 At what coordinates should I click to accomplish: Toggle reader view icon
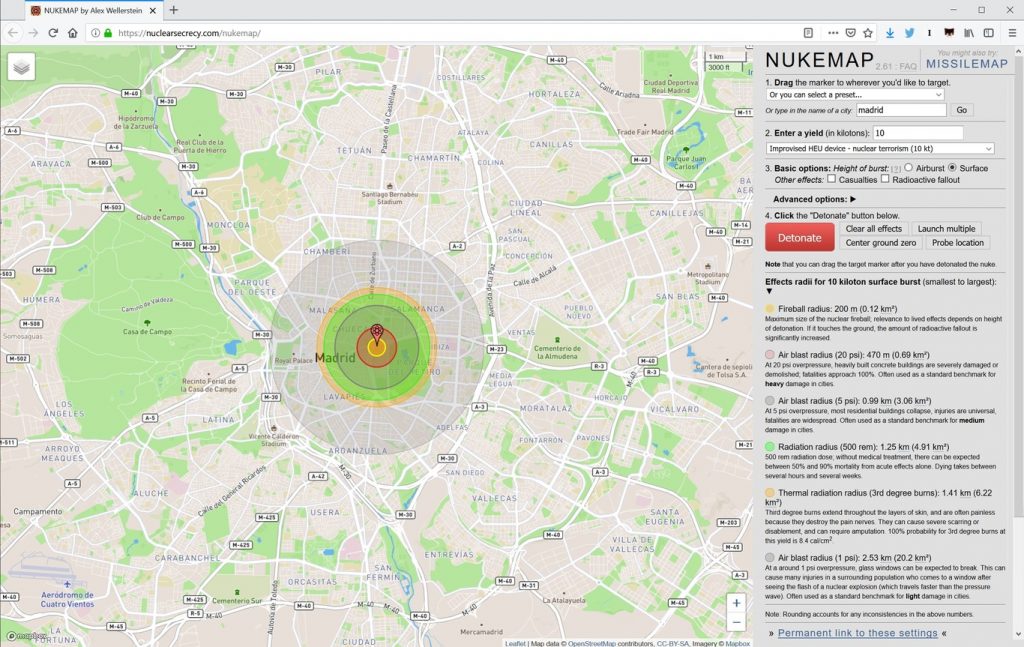808,33
